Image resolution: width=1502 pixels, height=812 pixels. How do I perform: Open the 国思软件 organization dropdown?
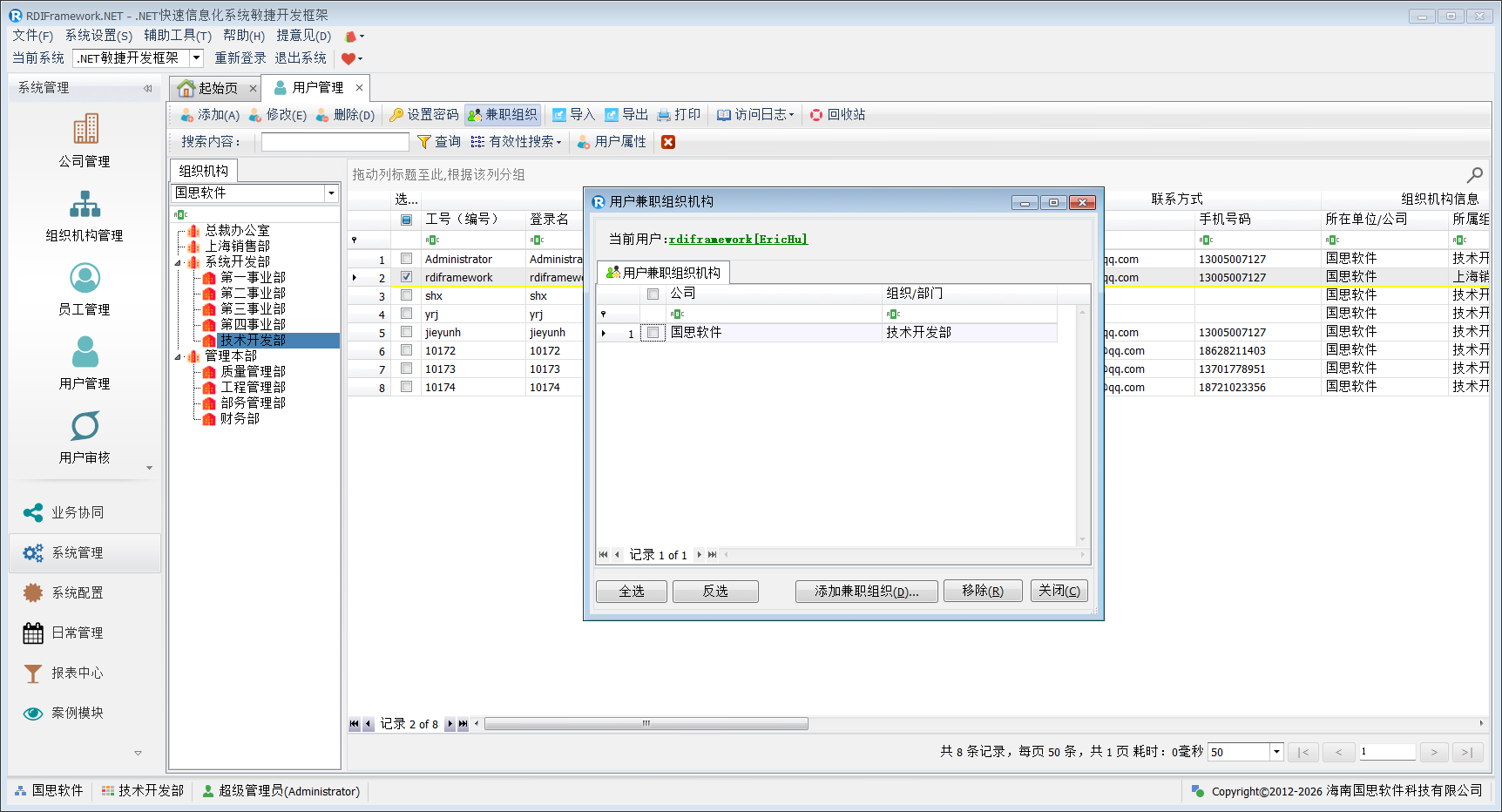point(331,193)
